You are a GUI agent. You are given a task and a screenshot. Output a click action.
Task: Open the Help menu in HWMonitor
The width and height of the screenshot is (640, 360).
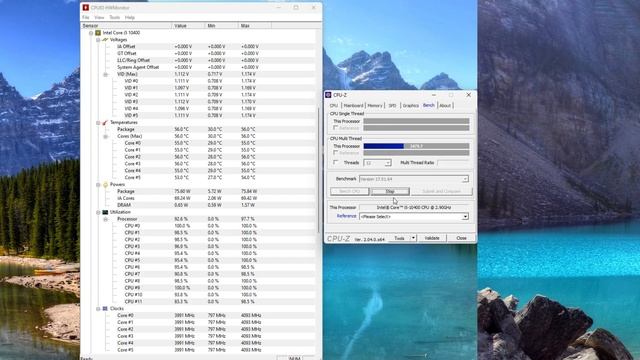(x=130, y=18)
